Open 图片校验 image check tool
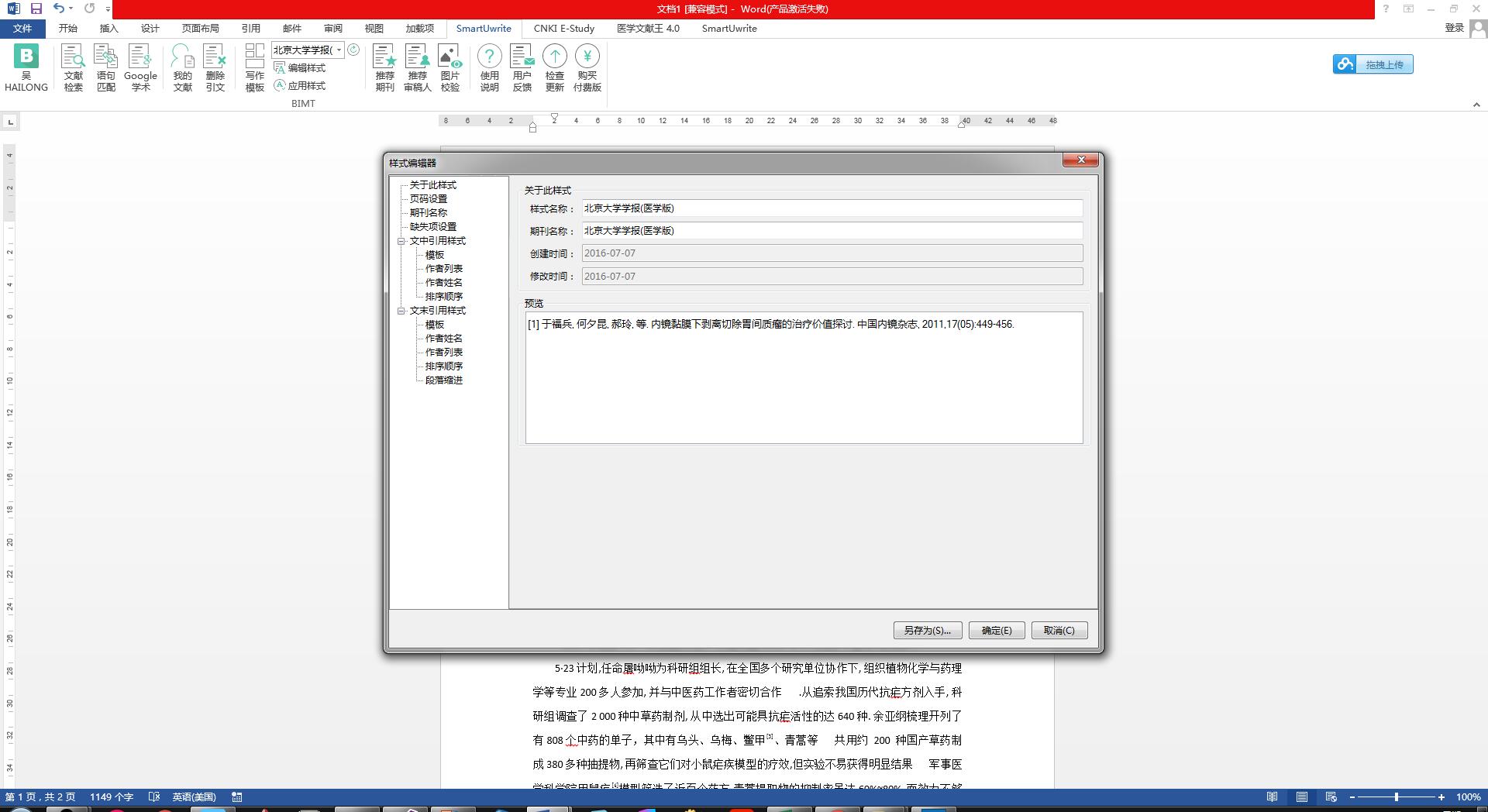The height and width of the screenshot is (812, 1488). tap(450, 68)
